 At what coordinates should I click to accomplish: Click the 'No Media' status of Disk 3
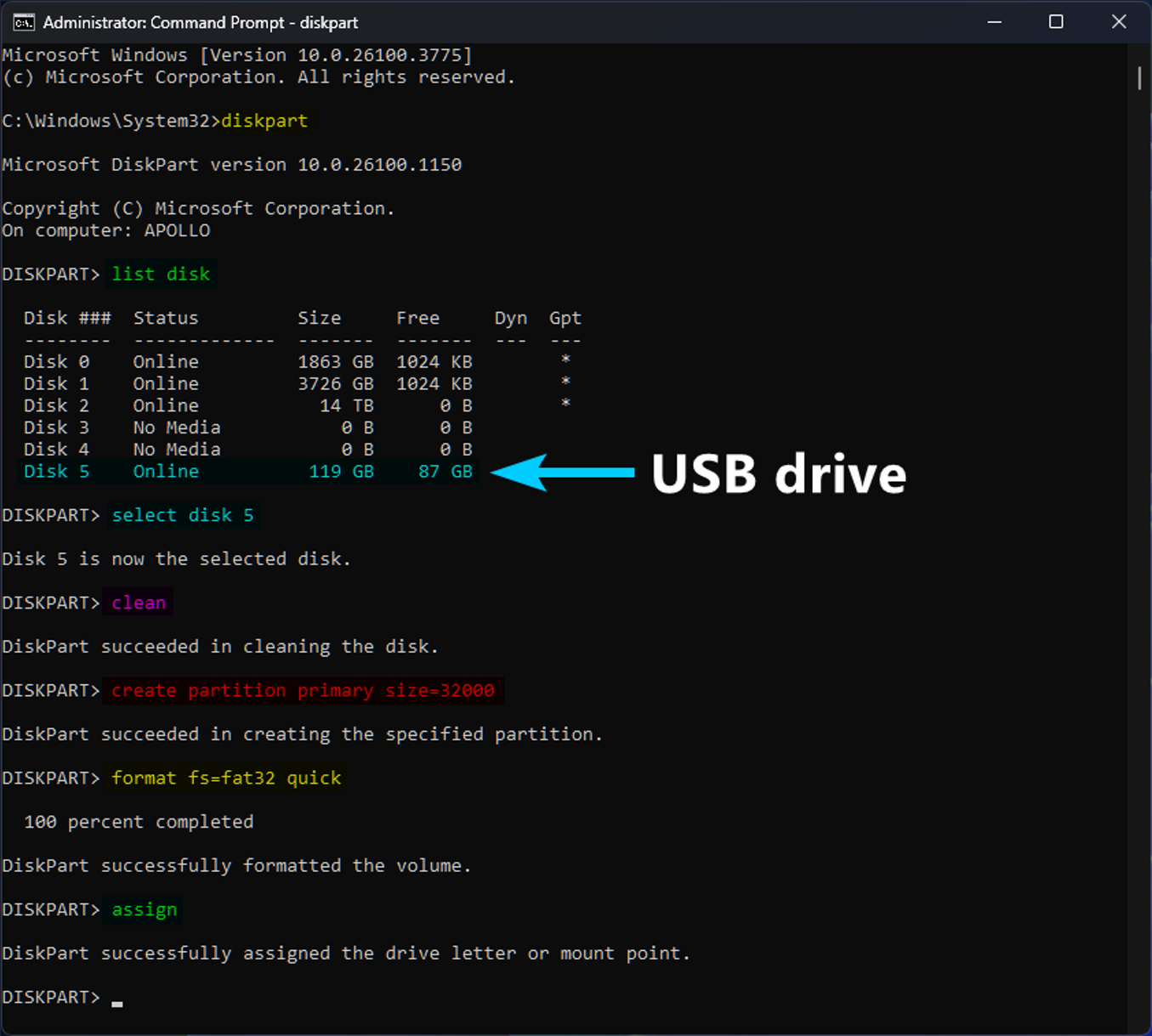click(176, 427)
